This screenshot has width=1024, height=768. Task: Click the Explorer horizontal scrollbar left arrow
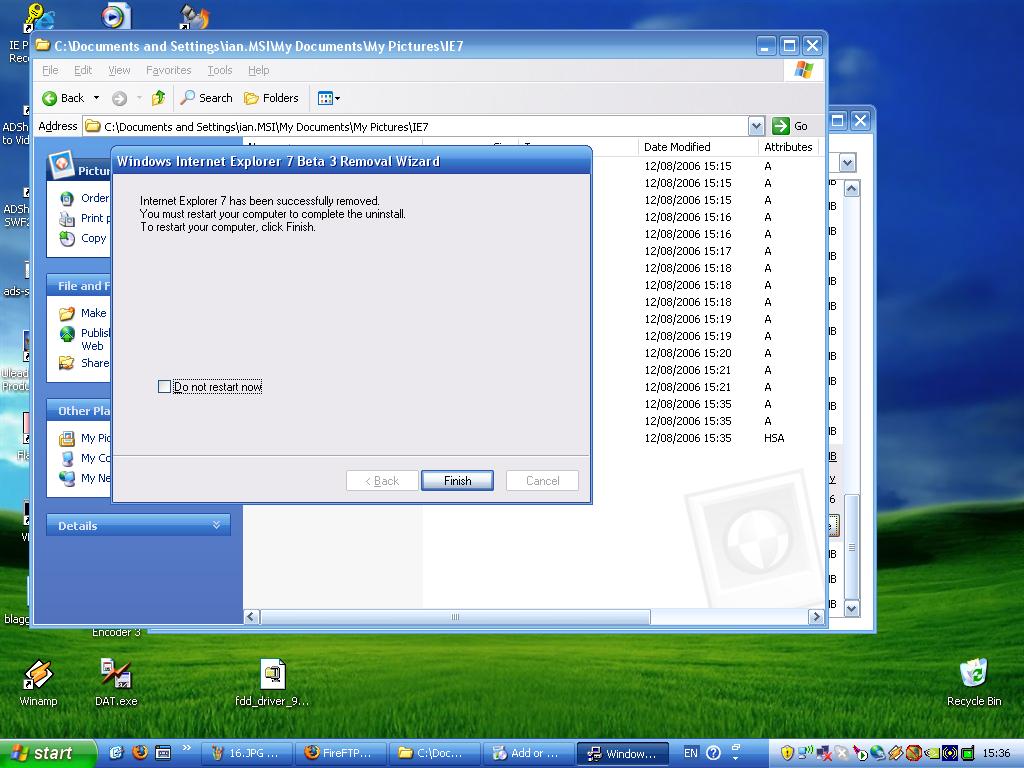tap(251, 616)
